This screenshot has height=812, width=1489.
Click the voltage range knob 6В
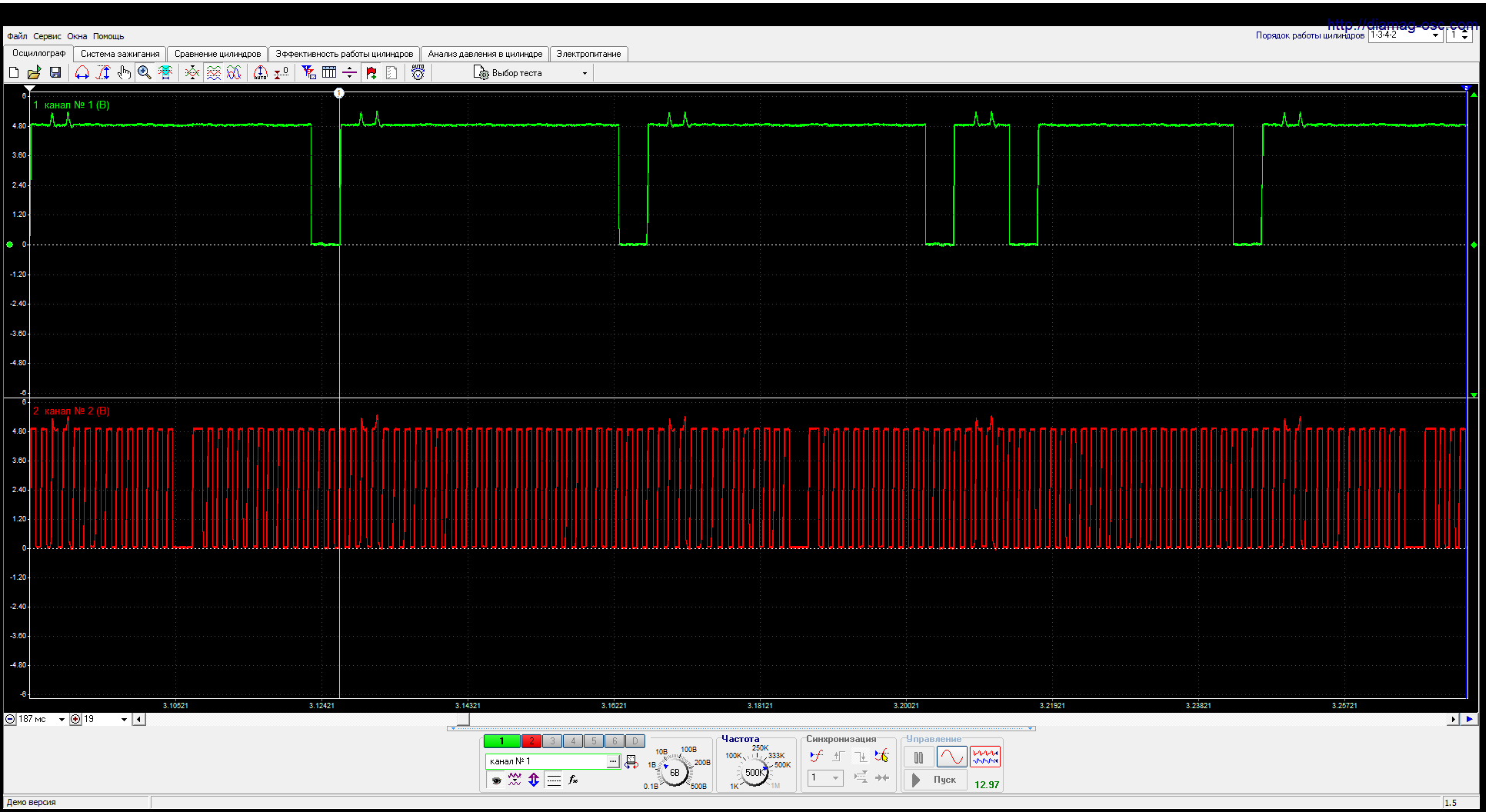tap(675, 772)
